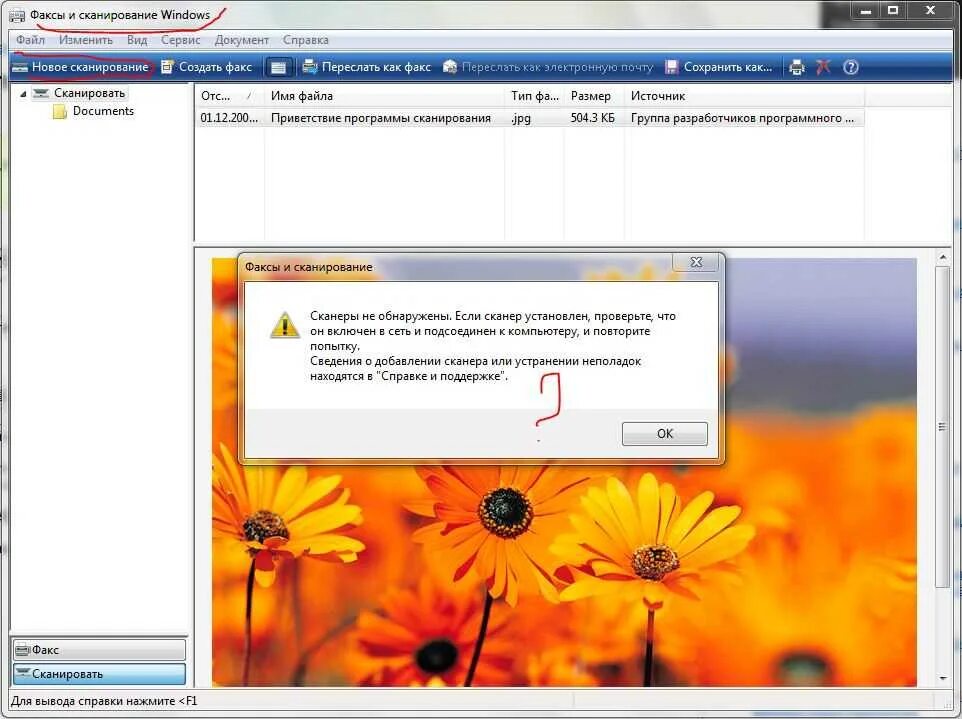Click preview scrollbar down arrow
This screenshot has width=962, height=719.
[x=943, y=679]
